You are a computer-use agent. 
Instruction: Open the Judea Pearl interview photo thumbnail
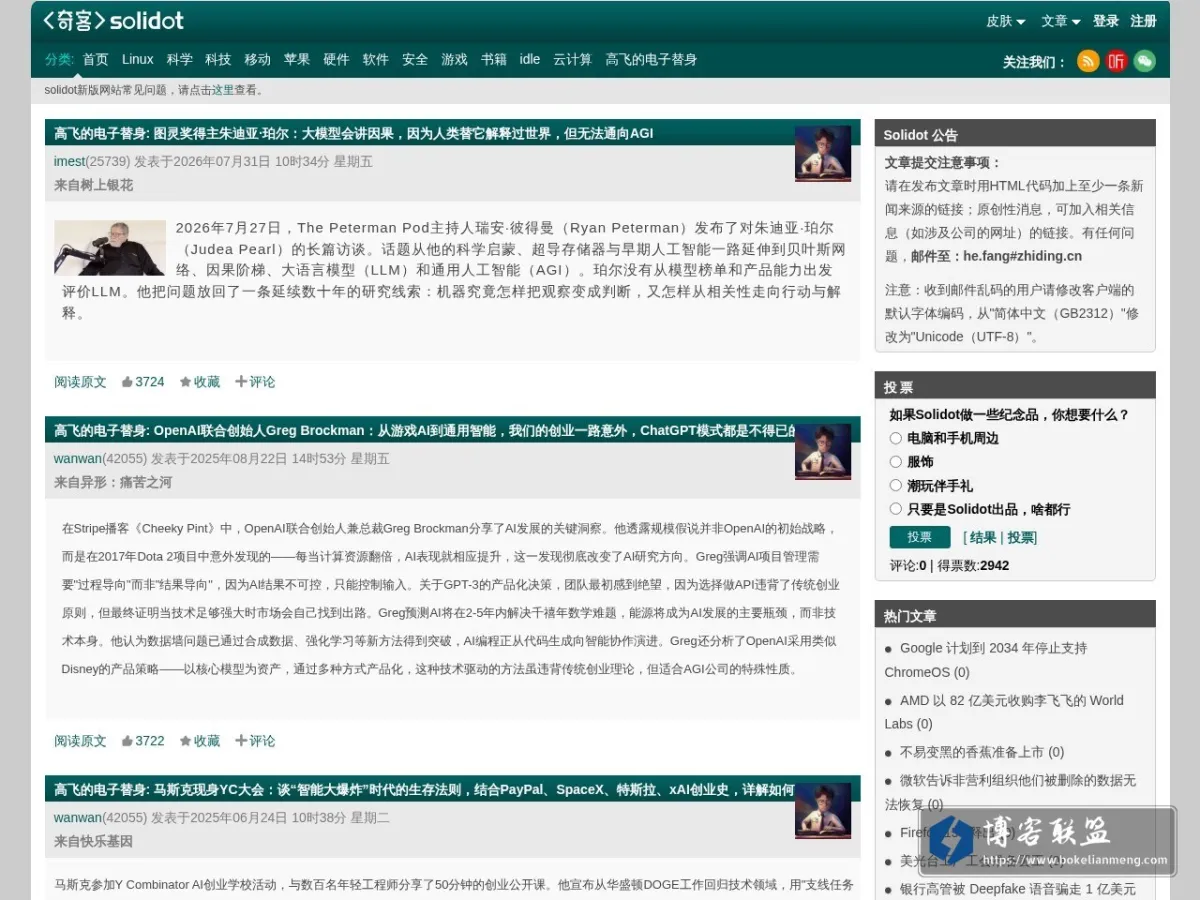pos(110,248)
